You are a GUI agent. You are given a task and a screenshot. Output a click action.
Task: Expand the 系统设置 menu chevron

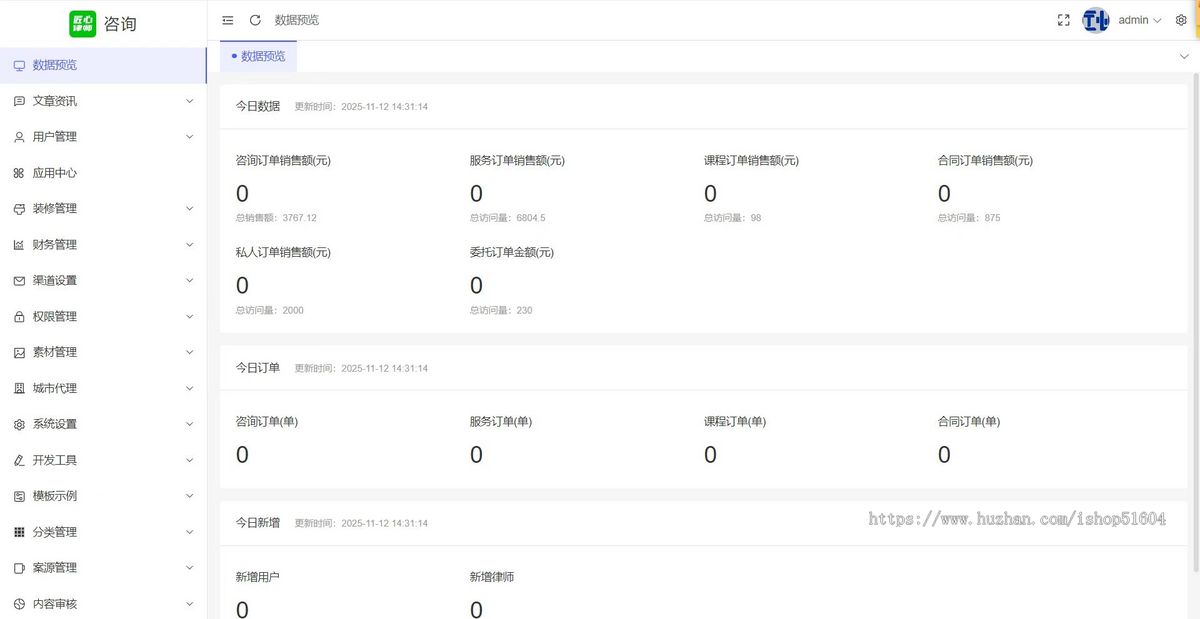(x=190, y=423)
